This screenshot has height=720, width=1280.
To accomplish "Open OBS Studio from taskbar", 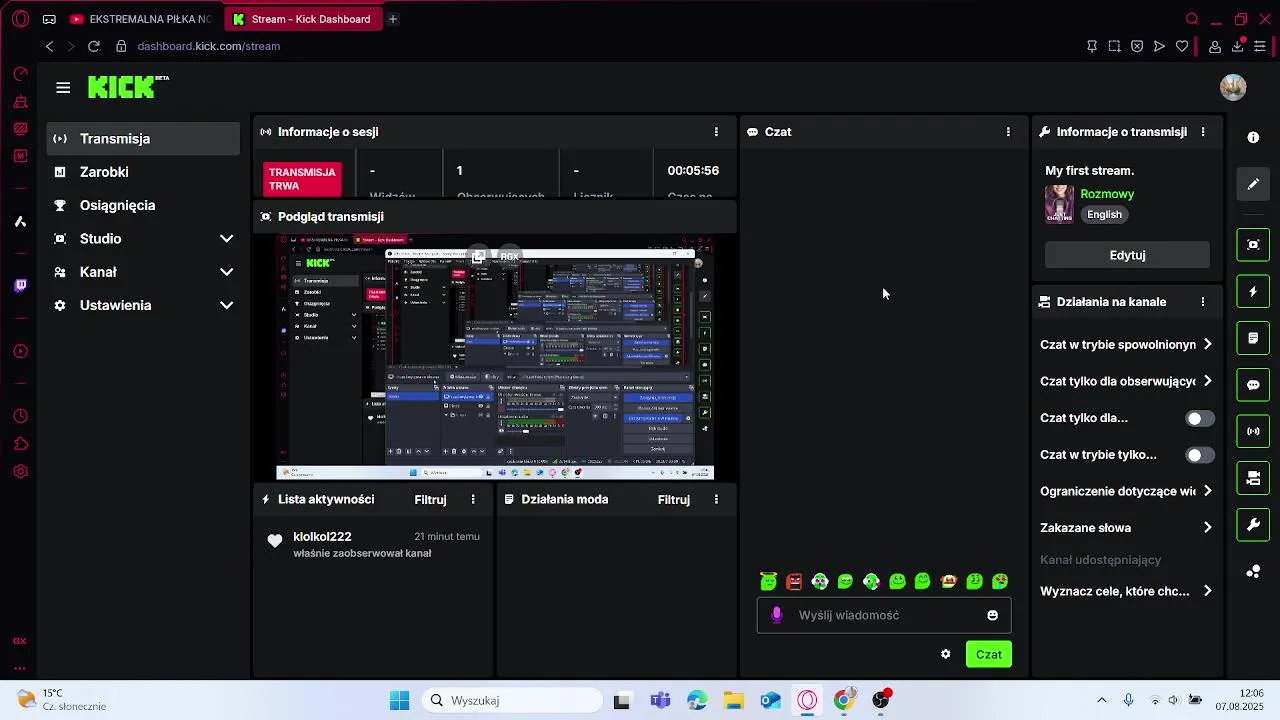I will [x=881, y=700].
